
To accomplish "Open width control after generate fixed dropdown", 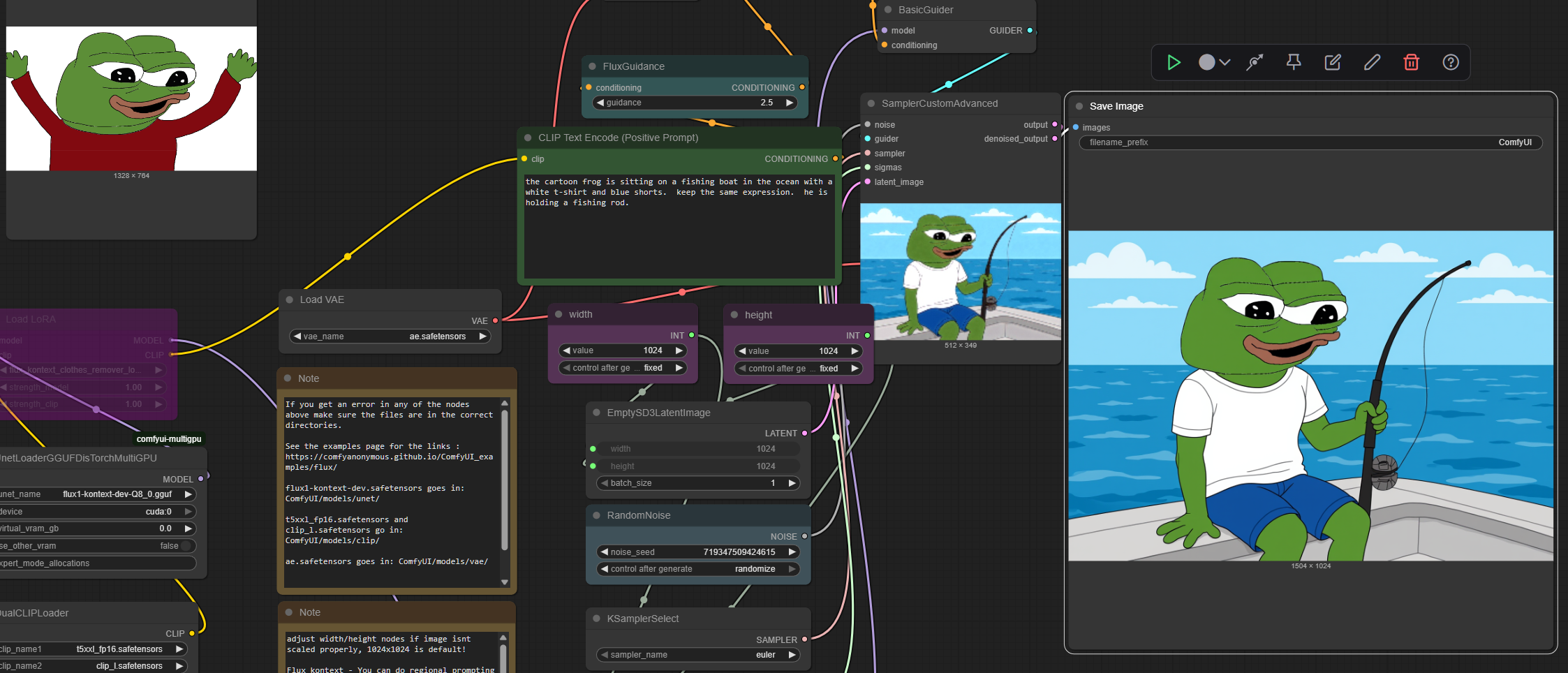I will [623, 368].
